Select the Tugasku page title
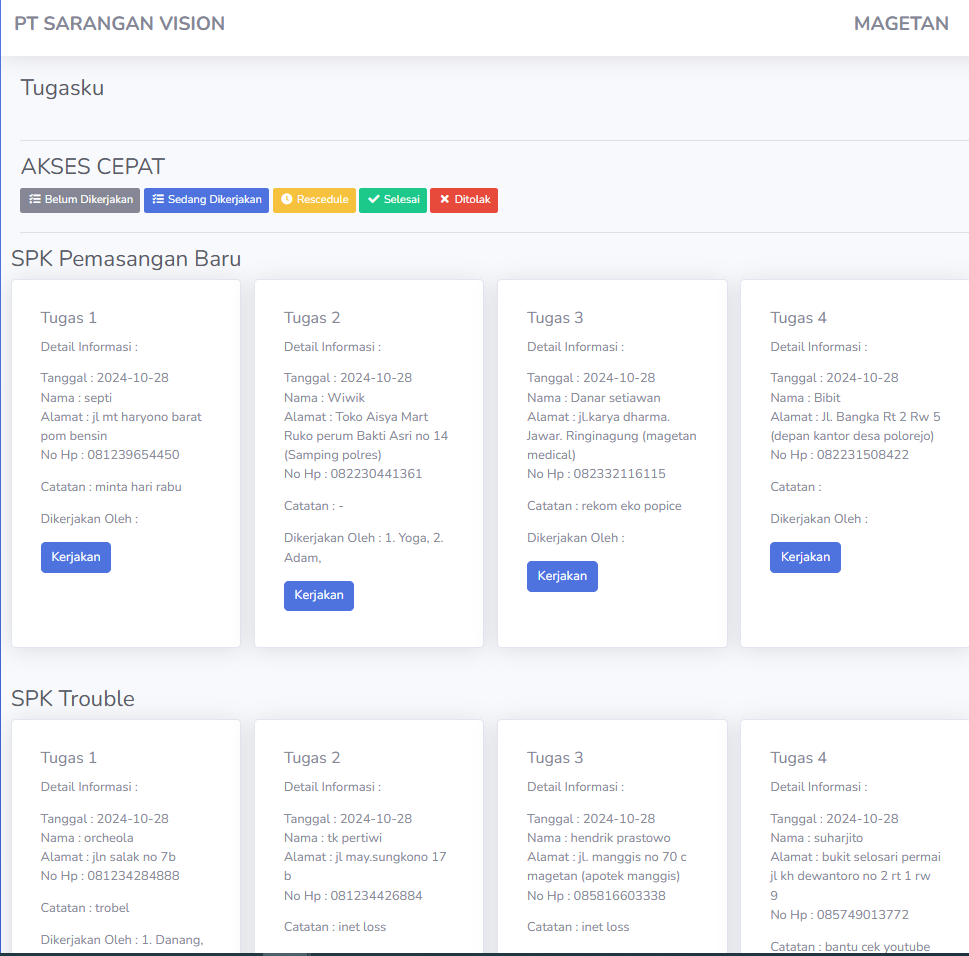 (62, 88)
